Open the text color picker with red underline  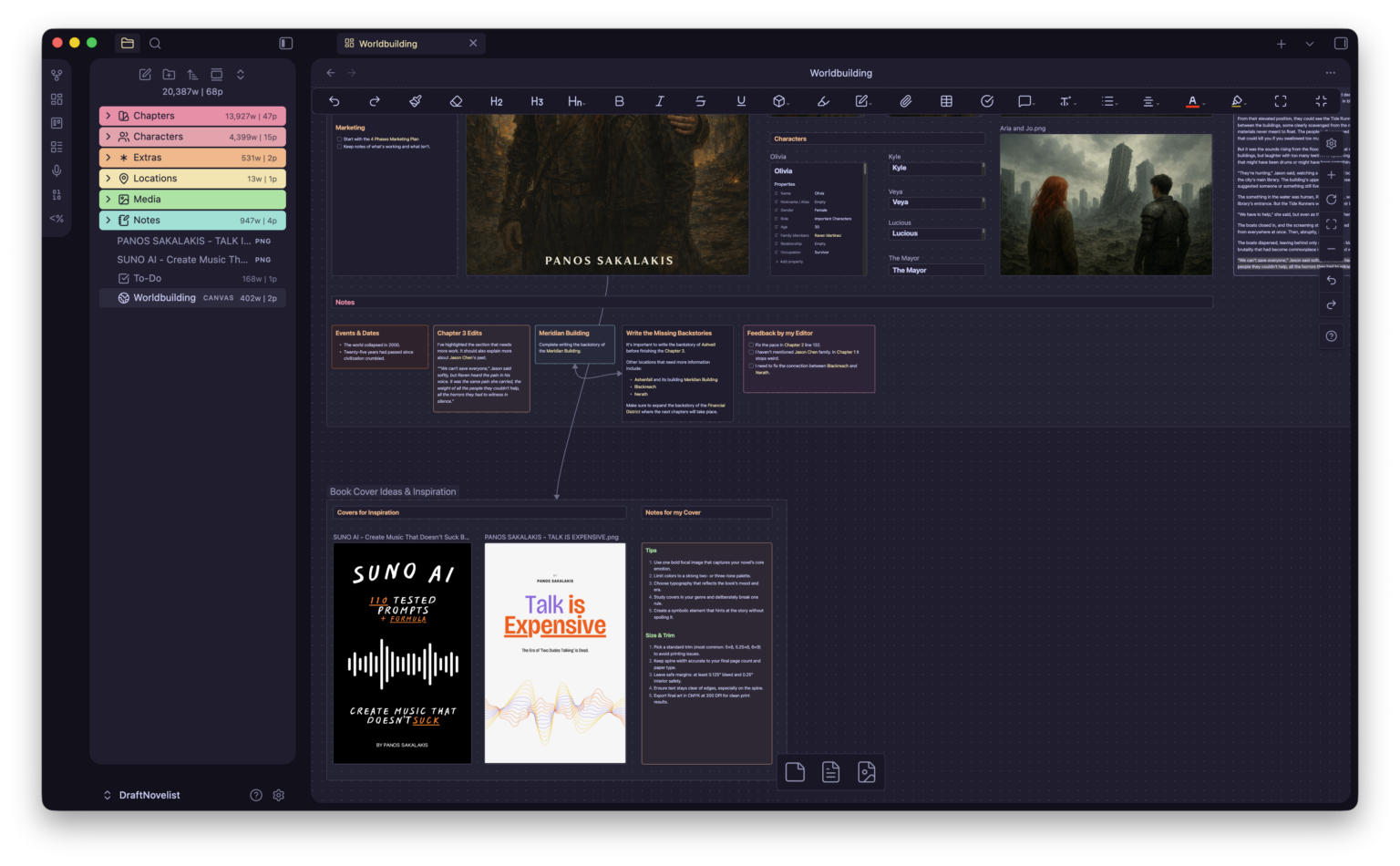coord(1194,101)
